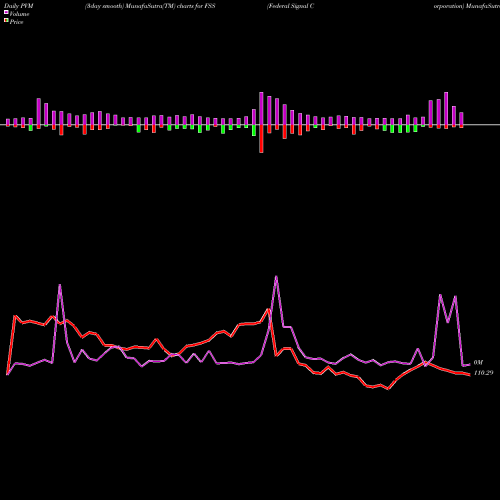Click the tallest magenta volume bar in the chart center
Viewport: 500px width, 500px height.
(x=261, y=108)
